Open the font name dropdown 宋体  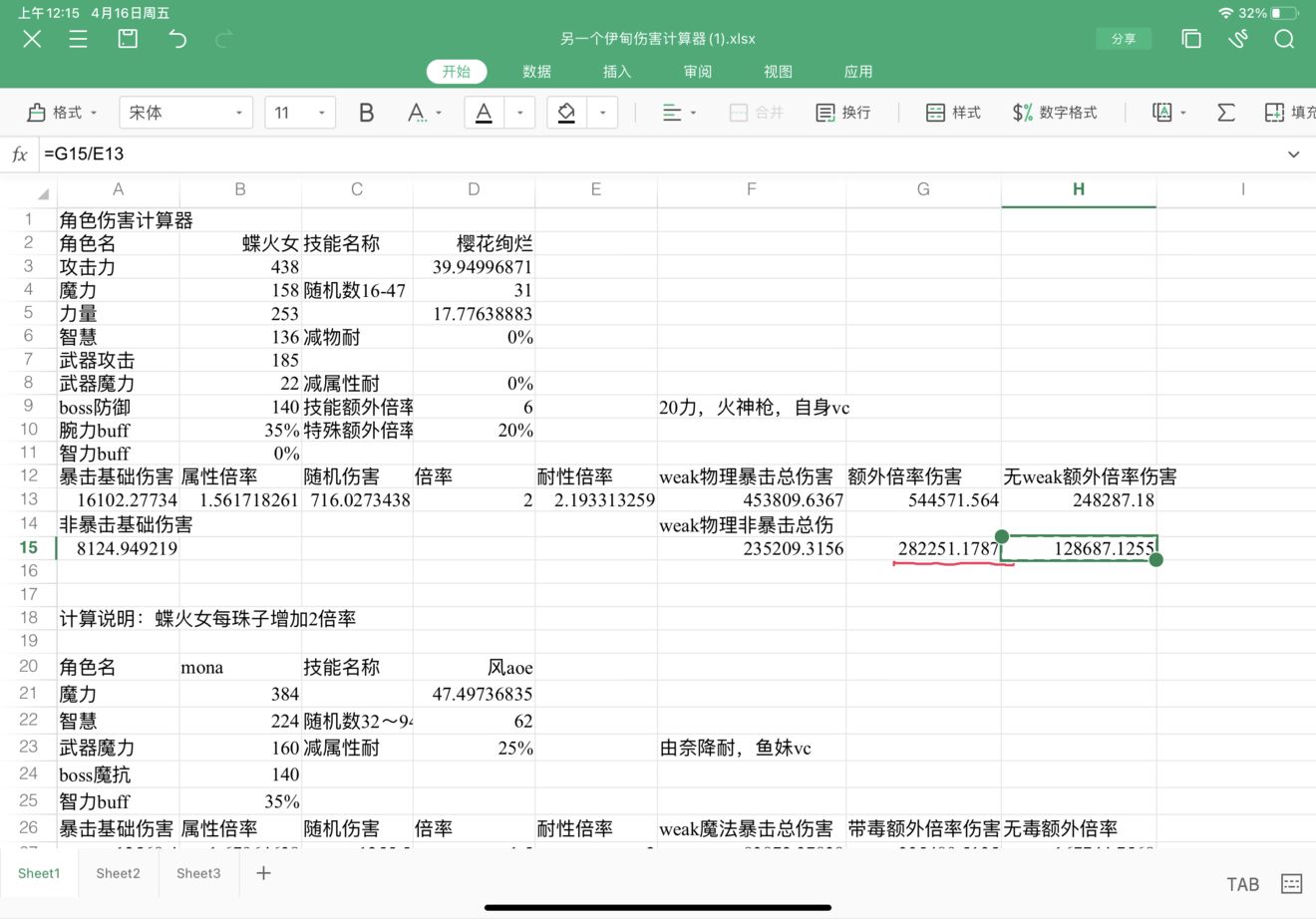coord(186,113)
